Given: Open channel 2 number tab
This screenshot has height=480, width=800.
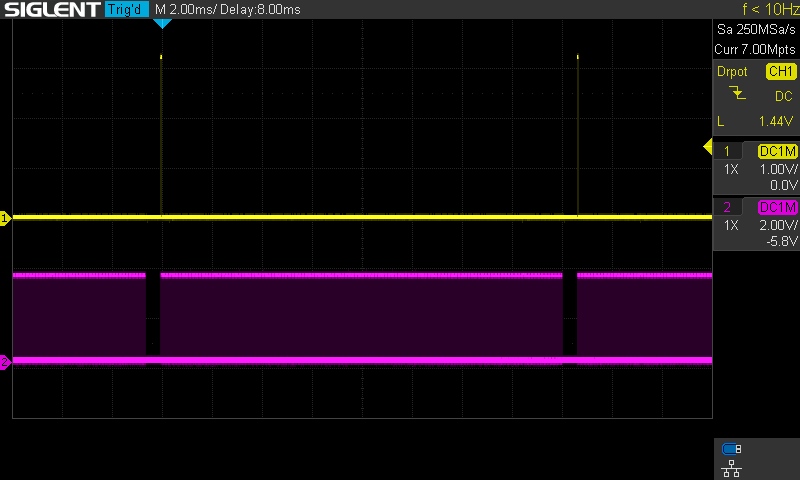Looking at the screenshot, I should coord(727,207).
